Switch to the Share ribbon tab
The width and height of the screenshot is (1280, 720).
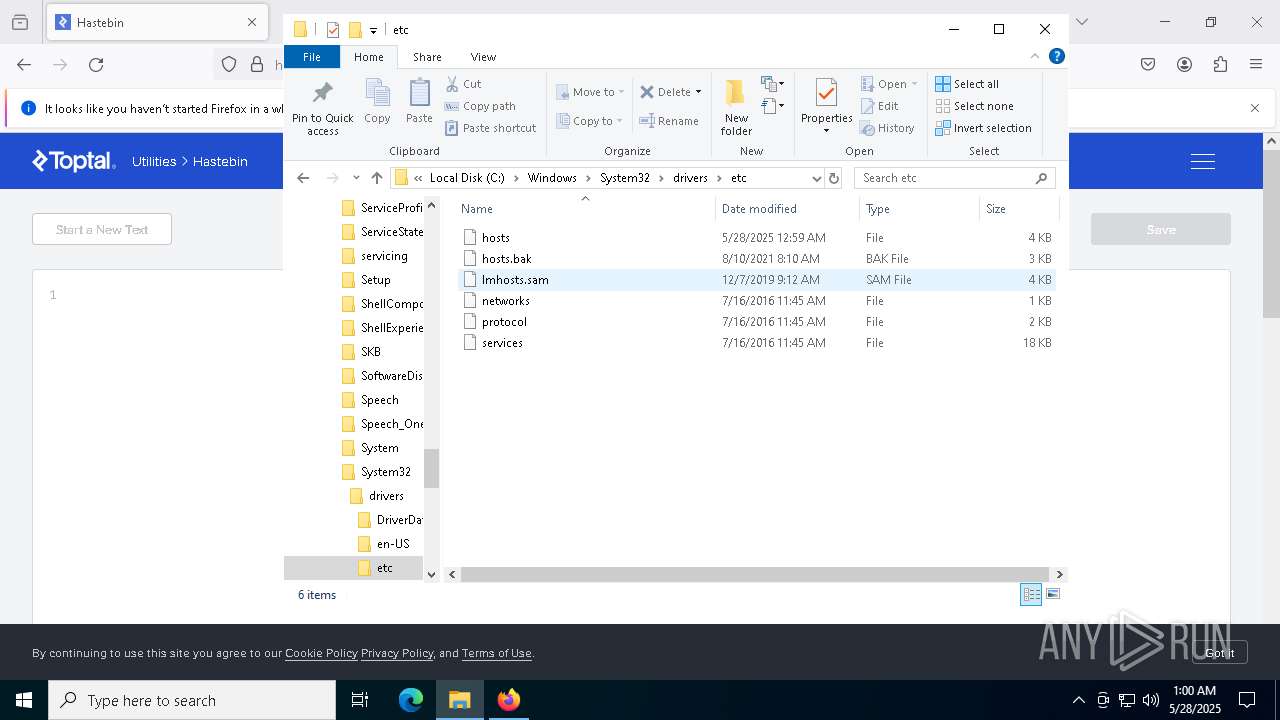427,57
